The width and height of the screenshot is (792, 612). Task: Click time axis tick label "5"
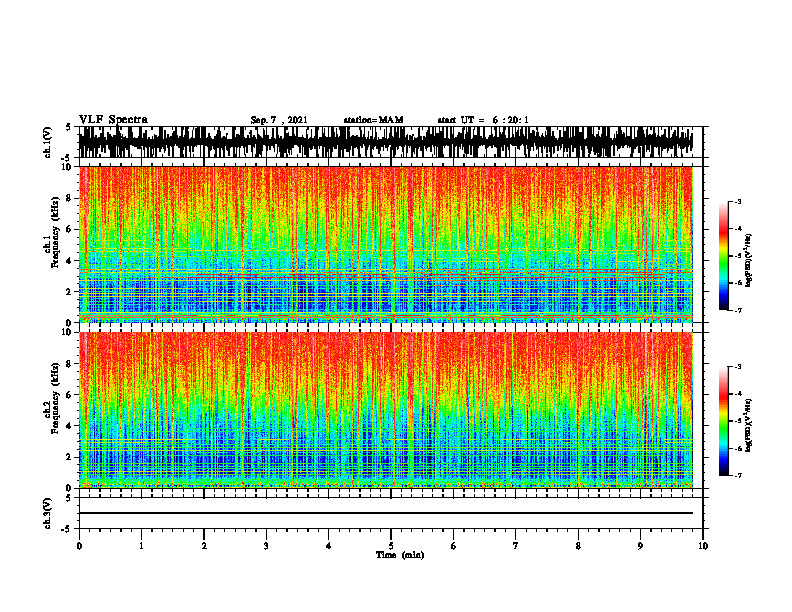(391, 546)
